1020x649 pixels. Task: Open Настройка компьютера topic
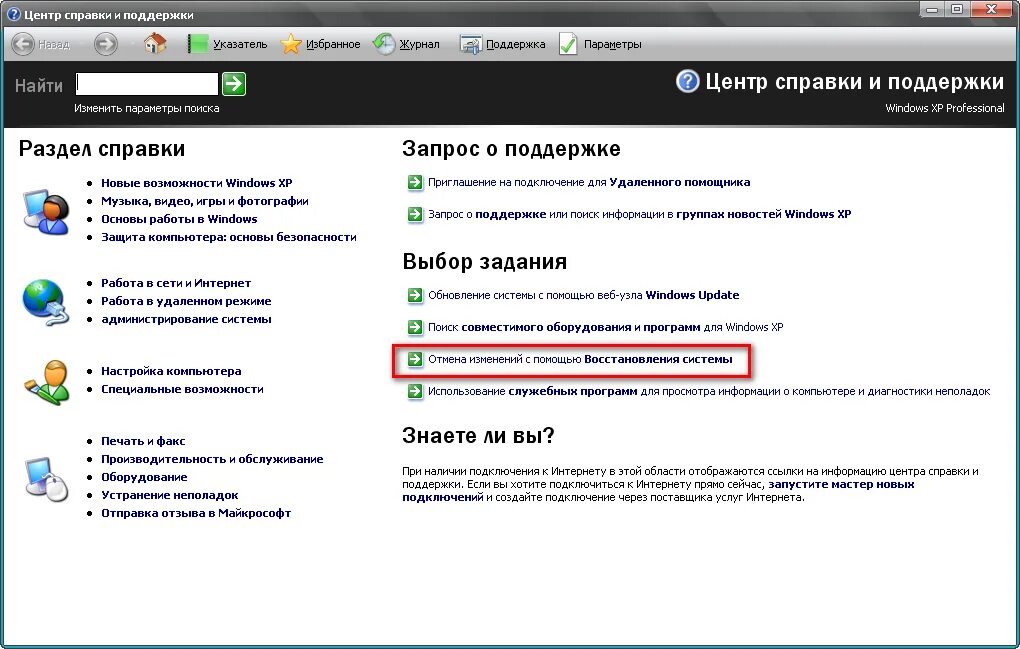171,371
